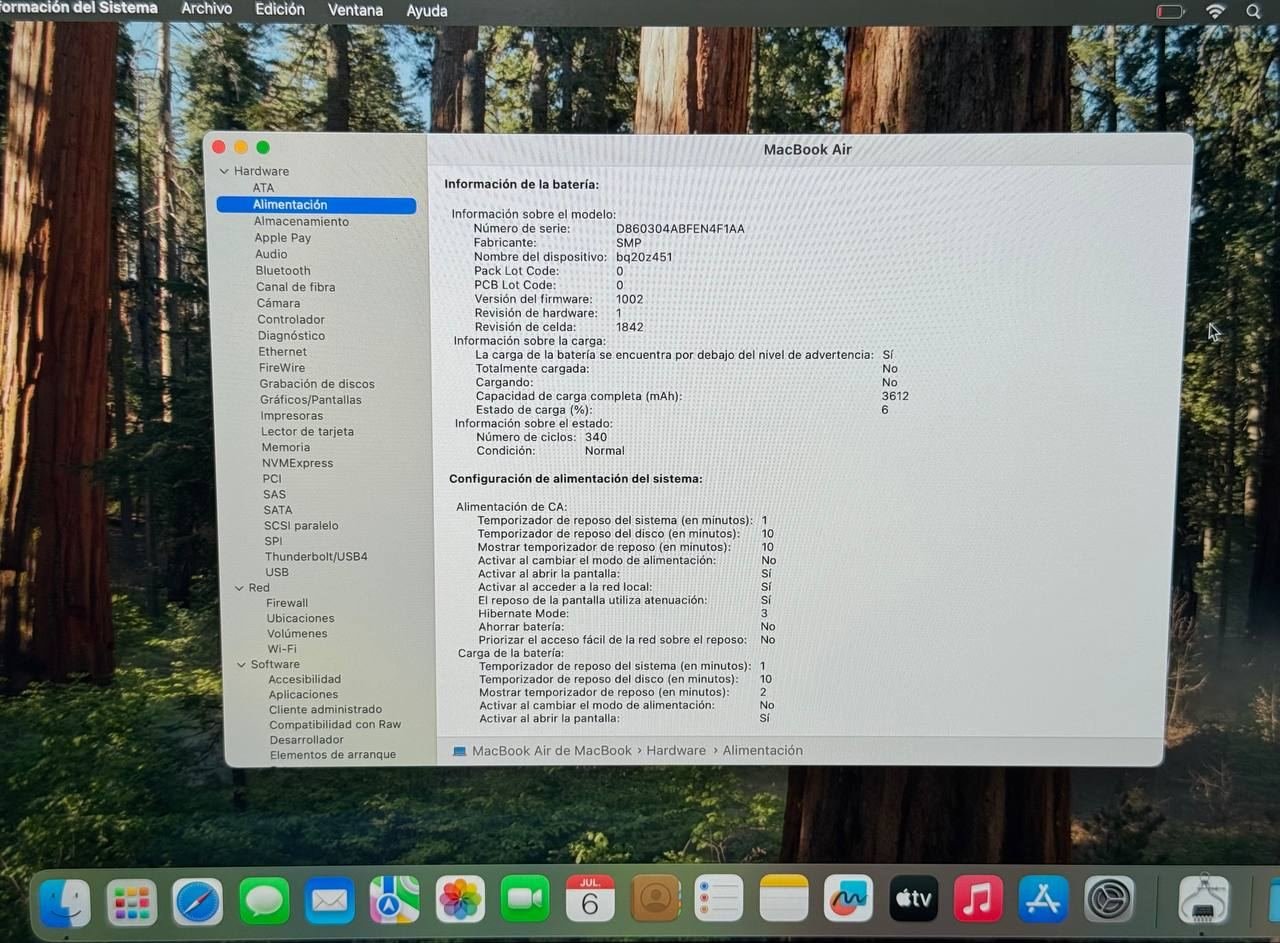Screen dimensions: 1280x943
Task: Click the Wi-Fi icon in the menu bar
Action: (1215, 11)
